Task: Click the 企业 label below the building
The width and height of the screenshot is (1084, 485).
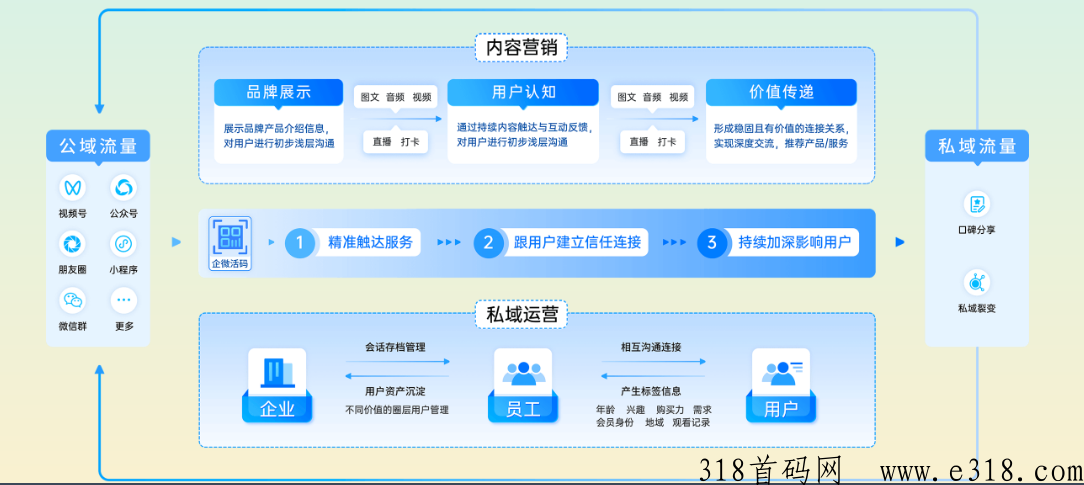Action: (277, 410)
